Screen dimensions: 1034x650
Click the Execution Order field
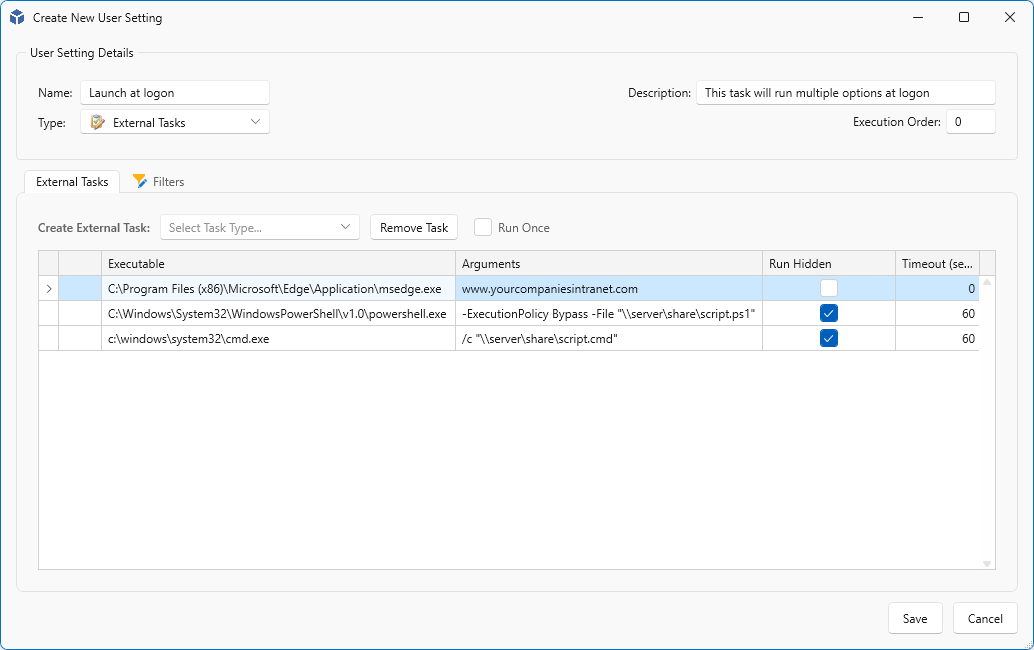pyautogui.click(x=969, y=122)
